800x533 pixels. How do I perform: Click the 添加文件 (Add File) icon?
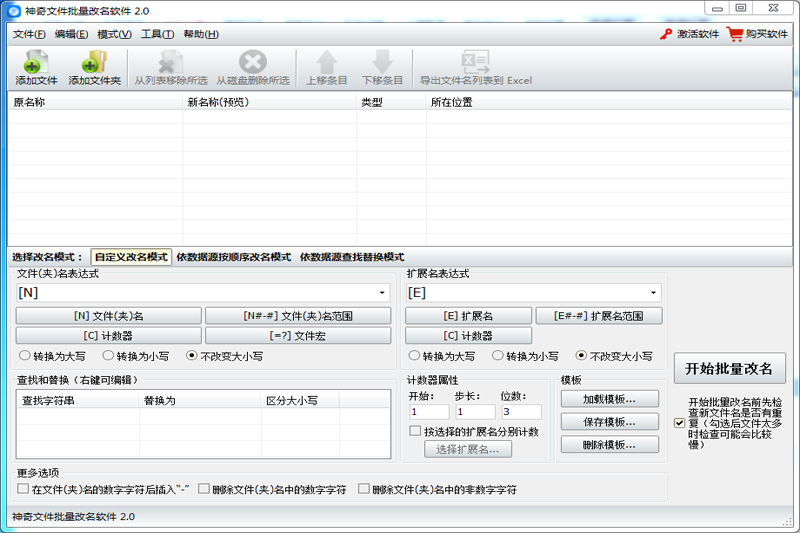click(36, 63)
